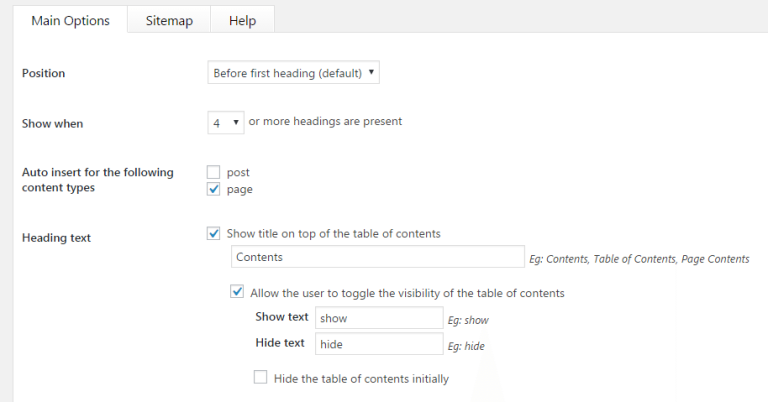Click the 'Hide the table of contents initially' label
Image resolution: width=768 pixels, height=402 pixels.
click(x=361, y=378)
